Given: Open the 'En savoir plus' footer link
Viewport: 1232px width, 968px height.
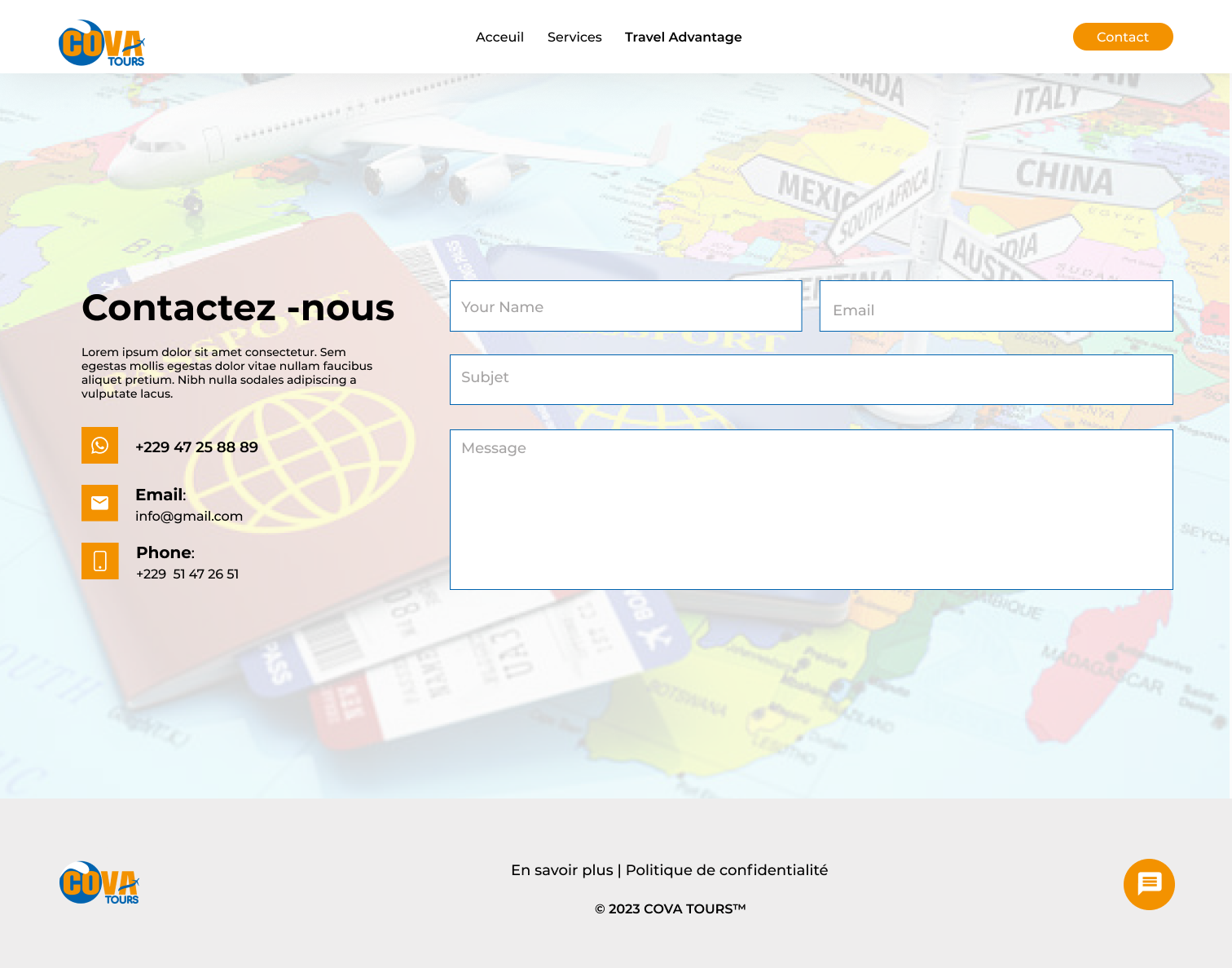Looking at the screenshot, I should point(562,870).
